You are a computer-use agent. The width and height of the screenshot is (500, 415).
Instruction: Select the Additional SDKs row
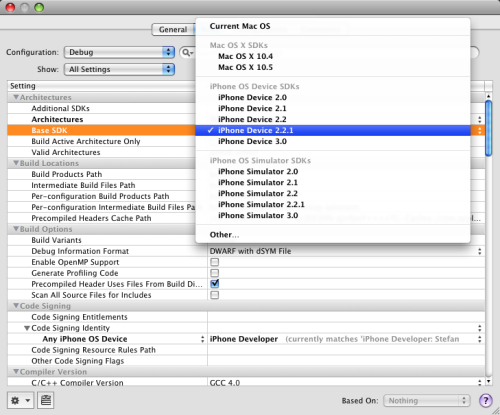click(x=101, y=108)
